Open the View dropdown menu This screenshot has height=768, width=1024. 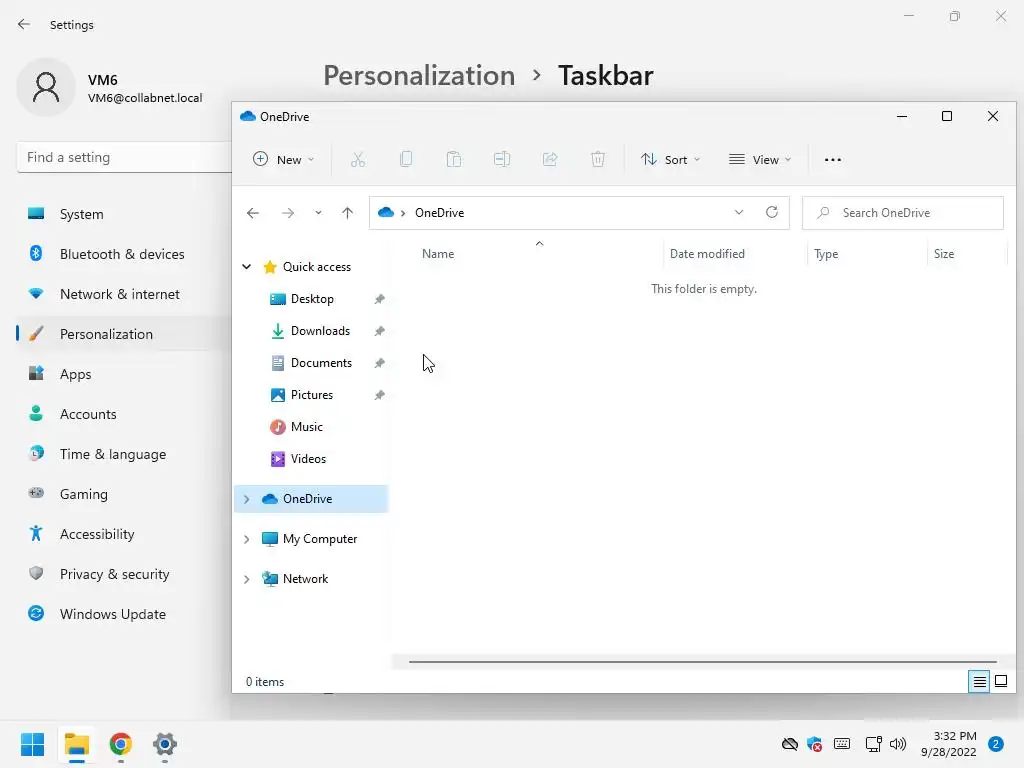point(760,159)
